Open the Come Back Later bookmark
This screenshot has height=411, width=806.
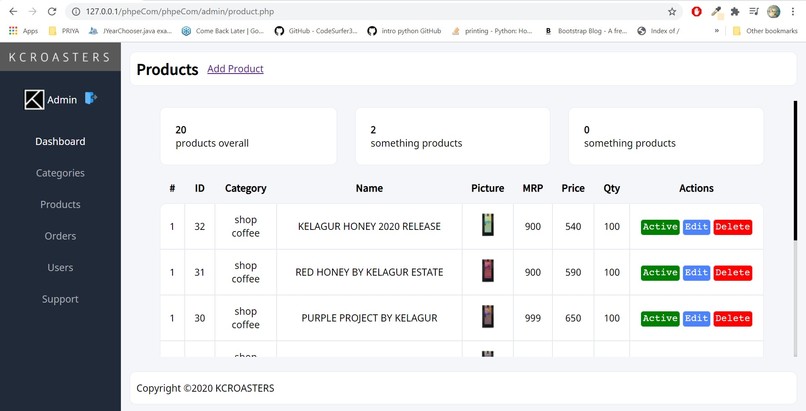[x=223, y=31]
